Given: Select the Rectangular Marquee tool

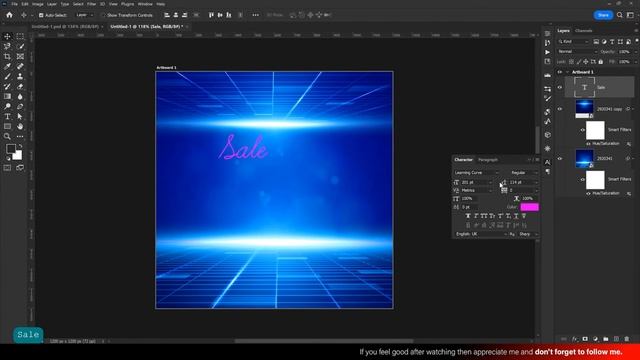Looking at the screenshot, I should click(20, 36).
